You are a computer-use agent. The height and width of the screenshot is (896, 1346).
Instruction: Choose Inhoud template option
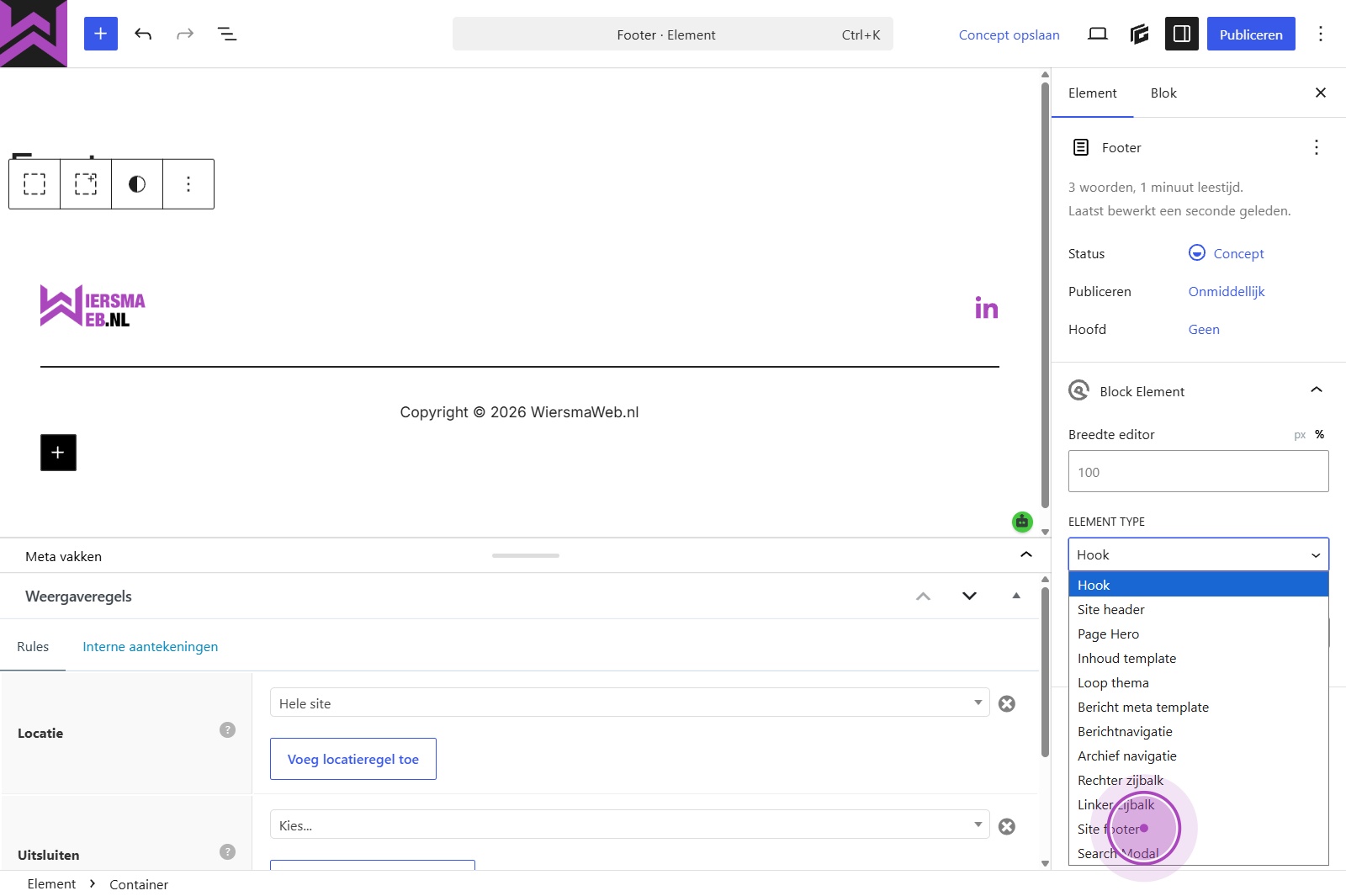[x=1199, y=658]
